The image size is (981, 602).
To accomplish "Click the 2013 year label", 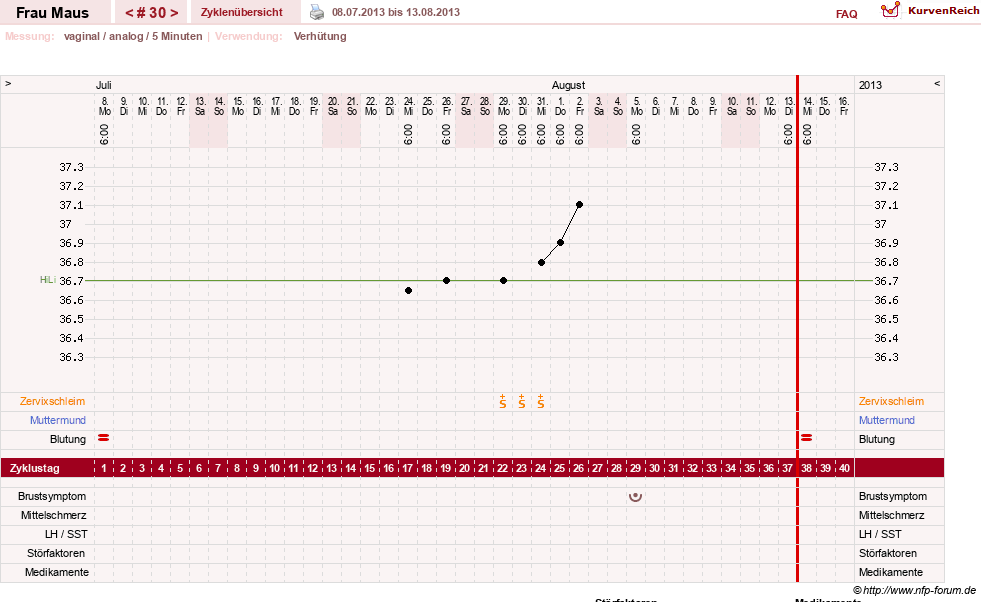I will click(x=870, y=85).
